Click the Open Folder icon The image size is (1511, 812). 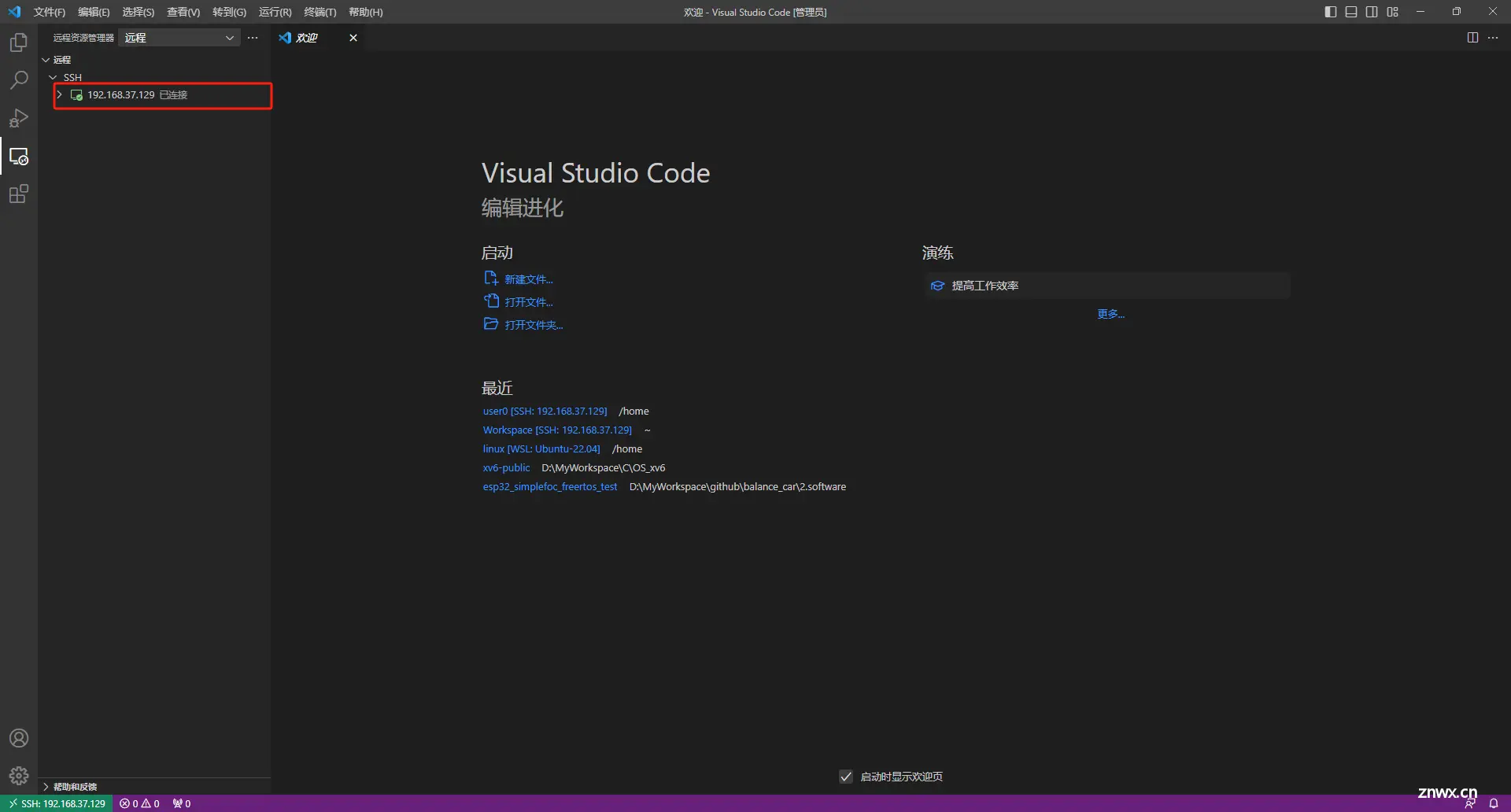[x=491, y=324]
